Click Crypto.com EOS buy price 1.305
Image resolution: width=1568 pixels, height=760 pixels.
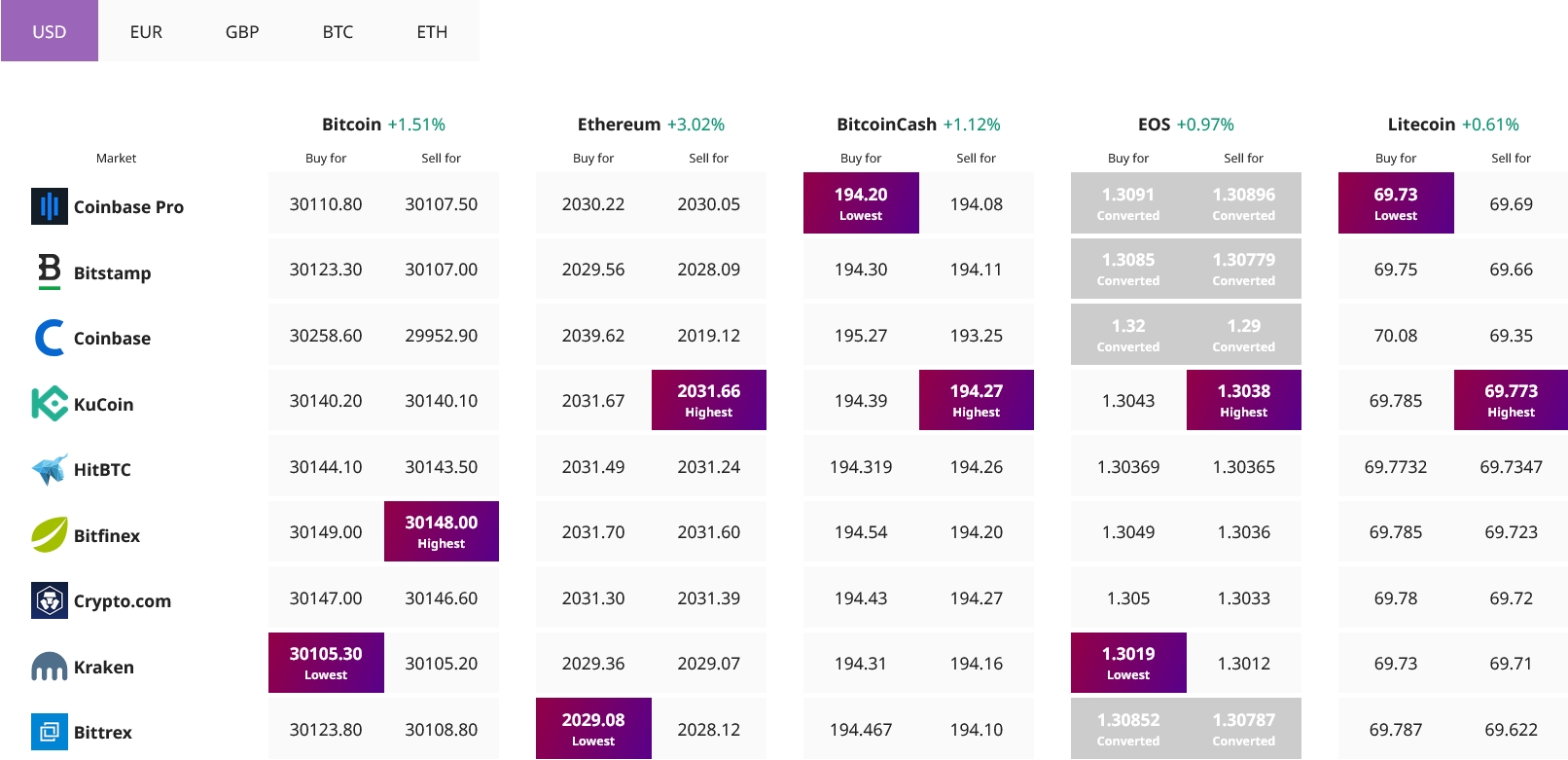[x=1128, y=598]
